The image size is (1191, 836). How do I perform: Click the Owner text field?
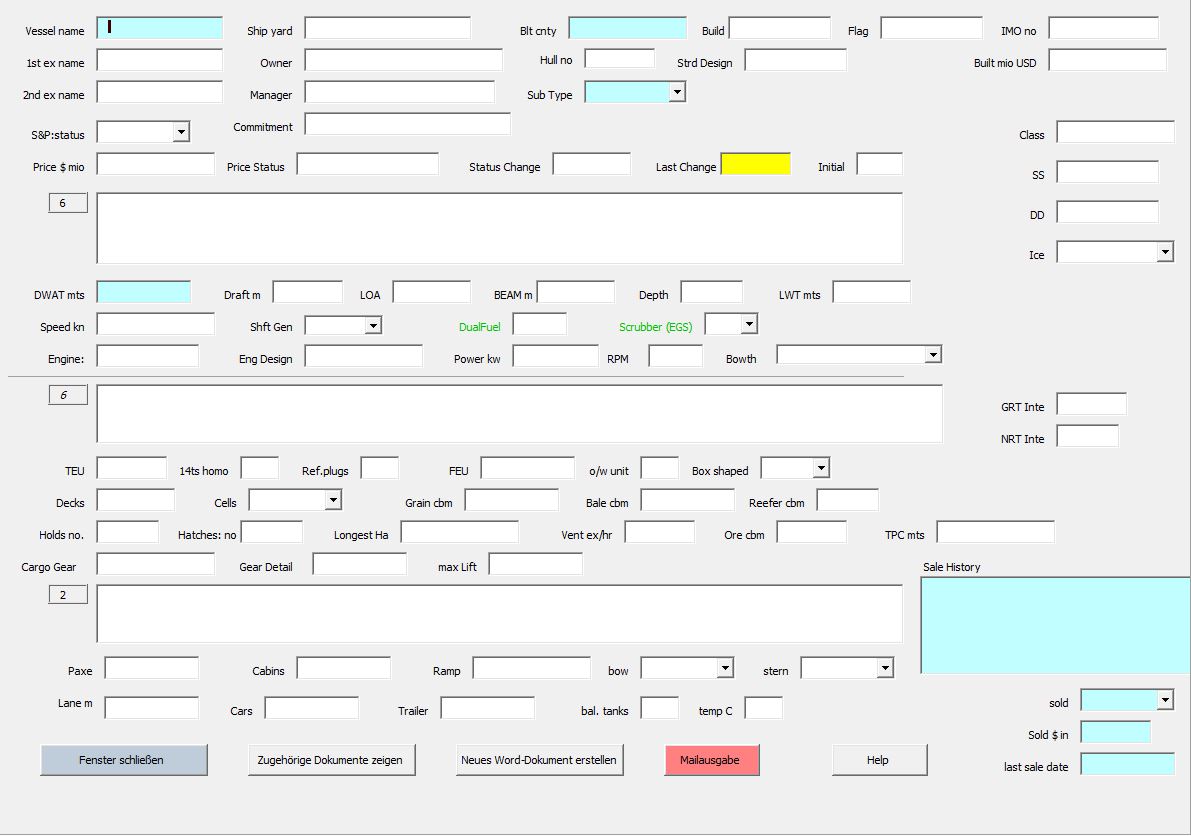click(403, 61)
